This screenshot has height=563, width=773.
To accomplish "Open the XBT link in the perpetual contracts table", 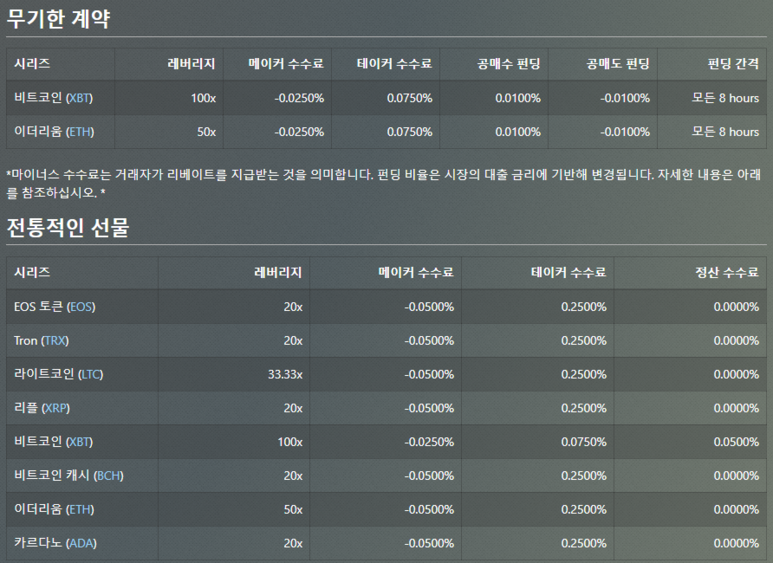I will pyautogui.click(x=79, y=98).
